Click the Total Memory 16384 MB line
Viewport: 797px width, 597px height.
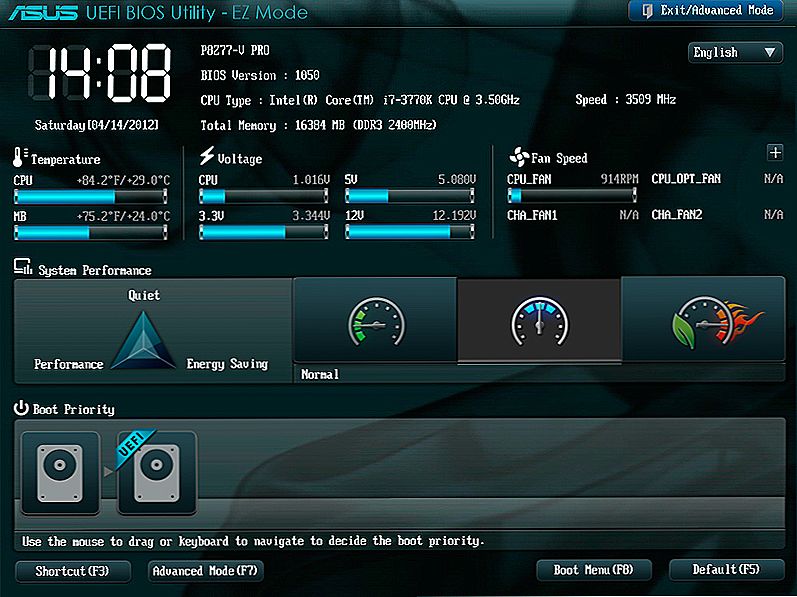point(318,125)
